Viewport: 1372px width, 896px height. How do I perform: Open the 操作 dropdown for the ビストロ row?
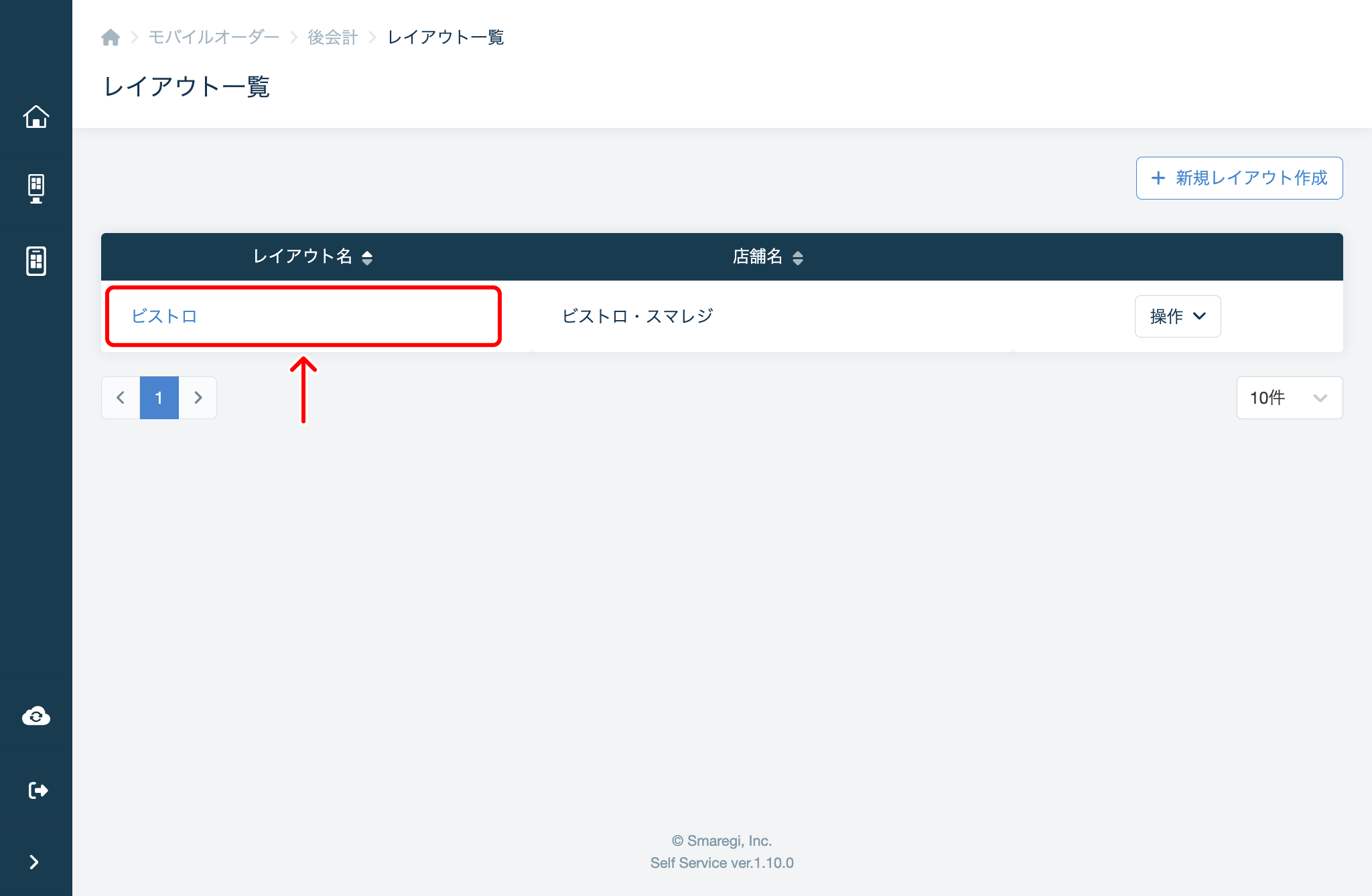coord(1177,316)
